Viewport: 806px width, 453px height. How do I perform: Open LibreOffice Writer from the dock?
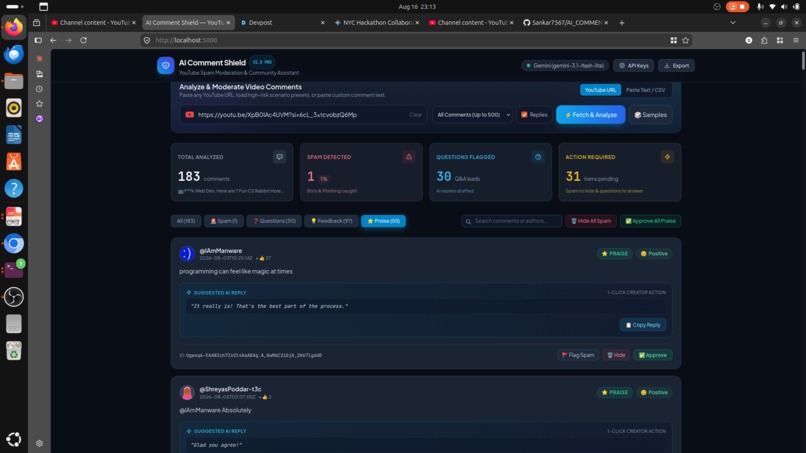[x=14, y=135]
